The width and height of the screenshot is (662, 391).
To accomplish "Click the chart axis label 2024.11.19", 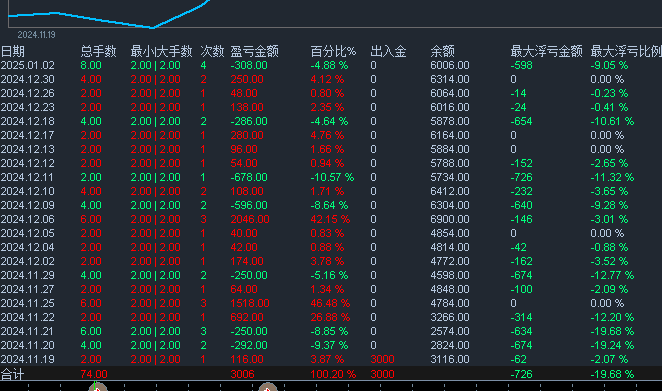I will point(36,35).
